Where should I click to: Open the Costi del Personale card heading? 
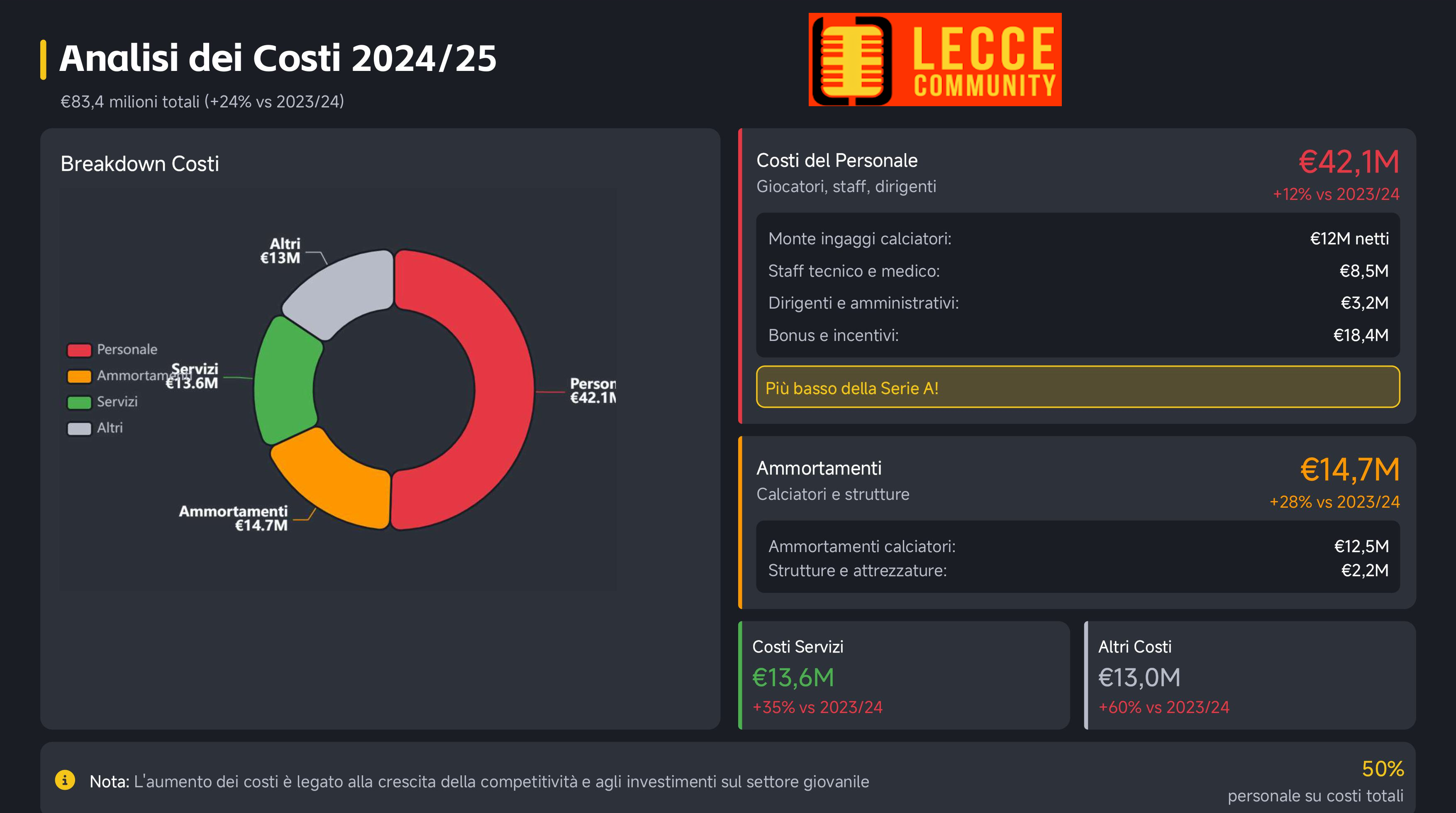coord(837,161)
